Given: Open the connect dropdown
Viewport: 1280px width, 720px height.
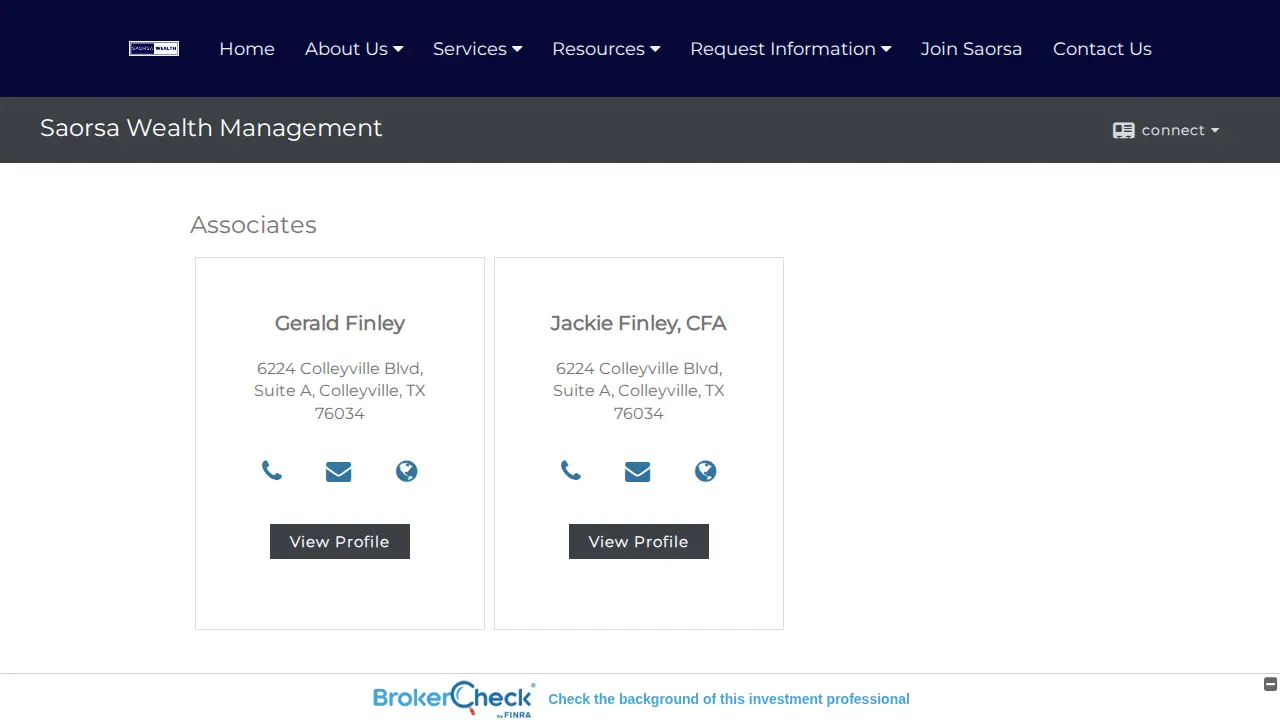Looking at the screenshot, I should point(1166,130).
